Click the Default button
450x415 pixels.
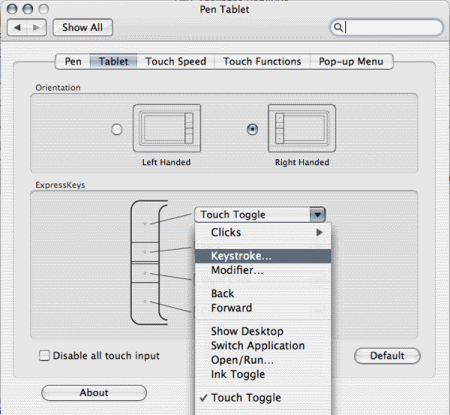387,356
